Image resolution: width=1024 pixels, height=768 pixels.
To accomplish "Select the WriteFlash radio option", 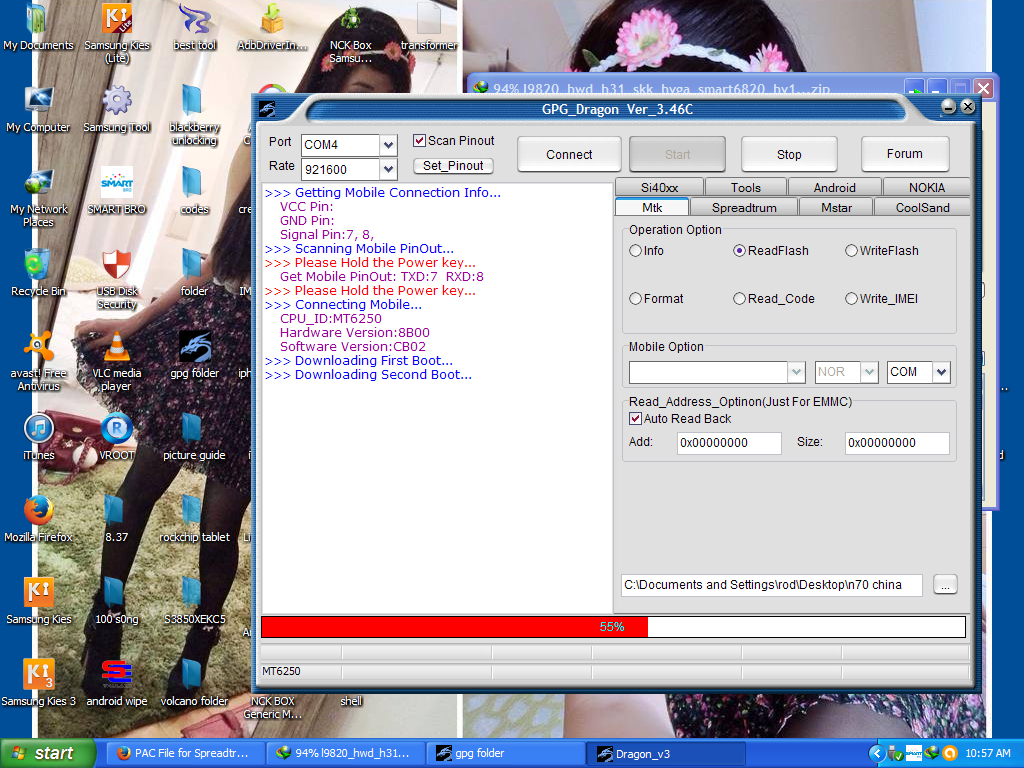I will coord(852,251).
